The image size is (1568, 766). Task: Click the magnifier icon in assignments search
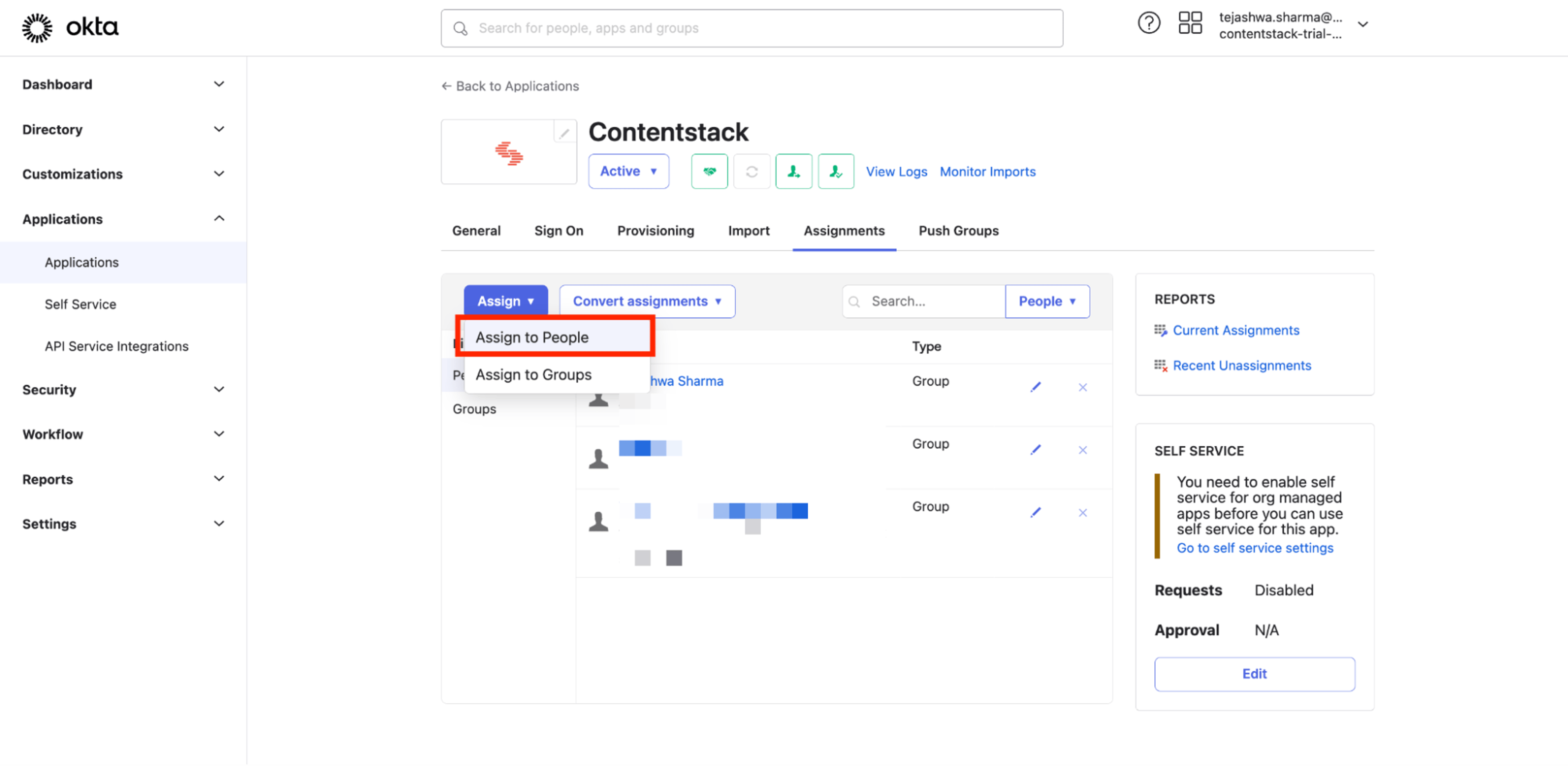click(855, 302)
